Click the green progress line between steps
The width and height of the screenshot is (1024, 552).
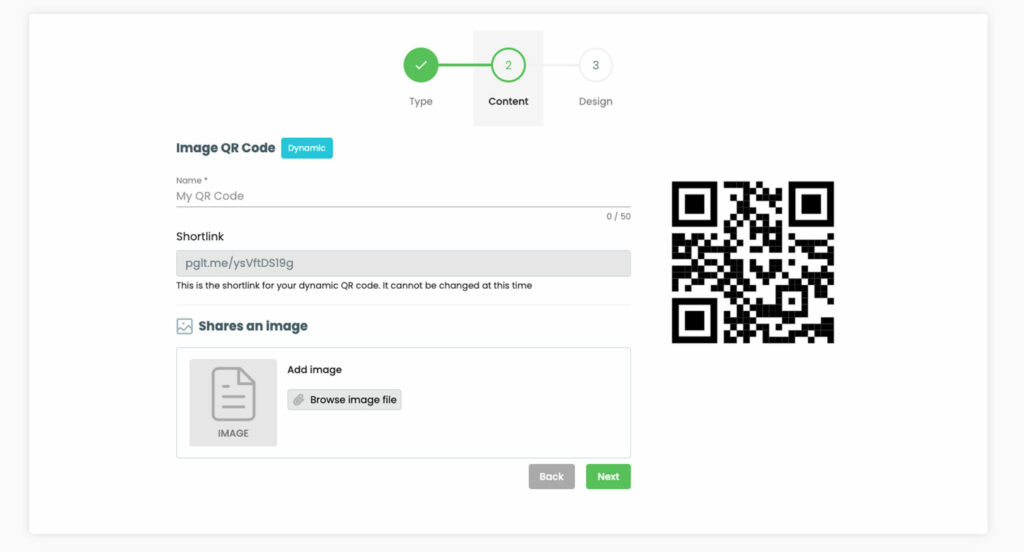click(x=464, y=65)
